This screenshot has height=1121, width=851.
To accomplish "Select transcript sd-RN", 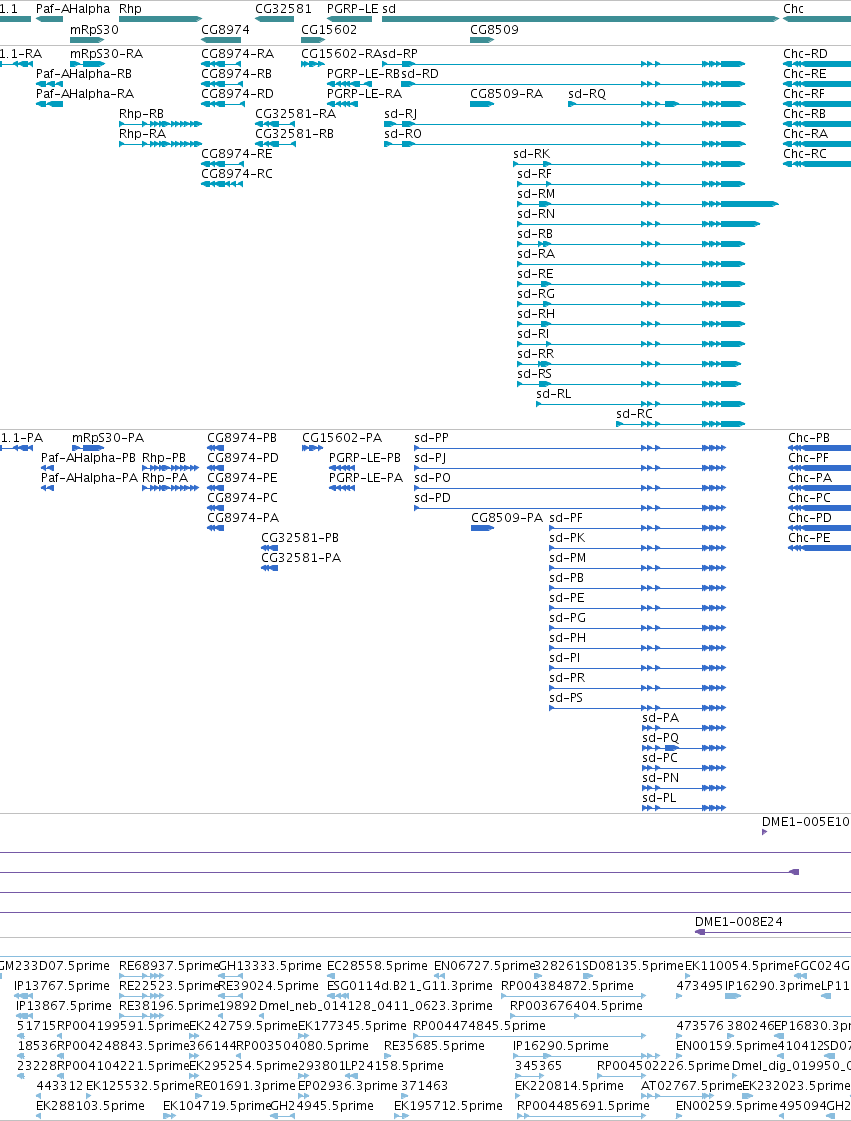I will click(536, 214).
